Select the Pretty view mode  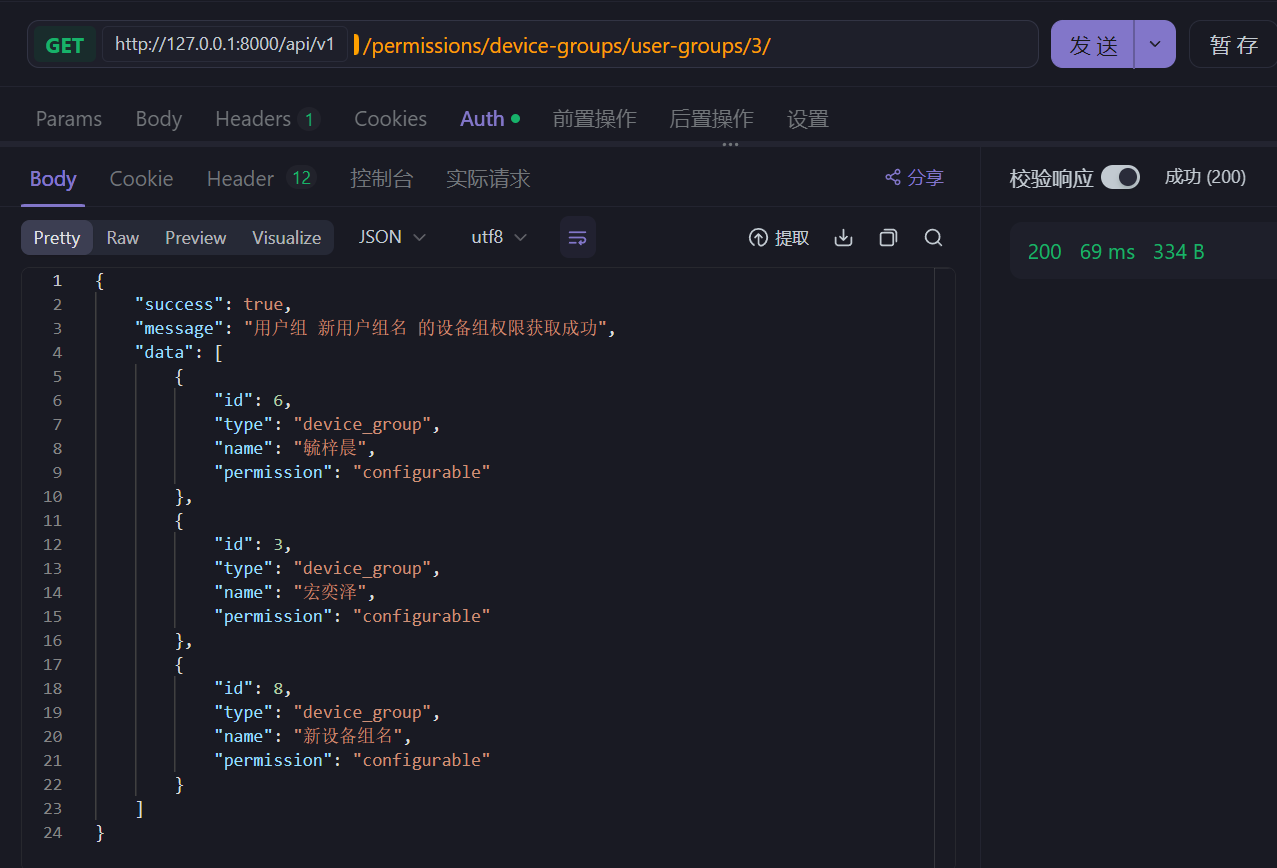click(57, 237)
